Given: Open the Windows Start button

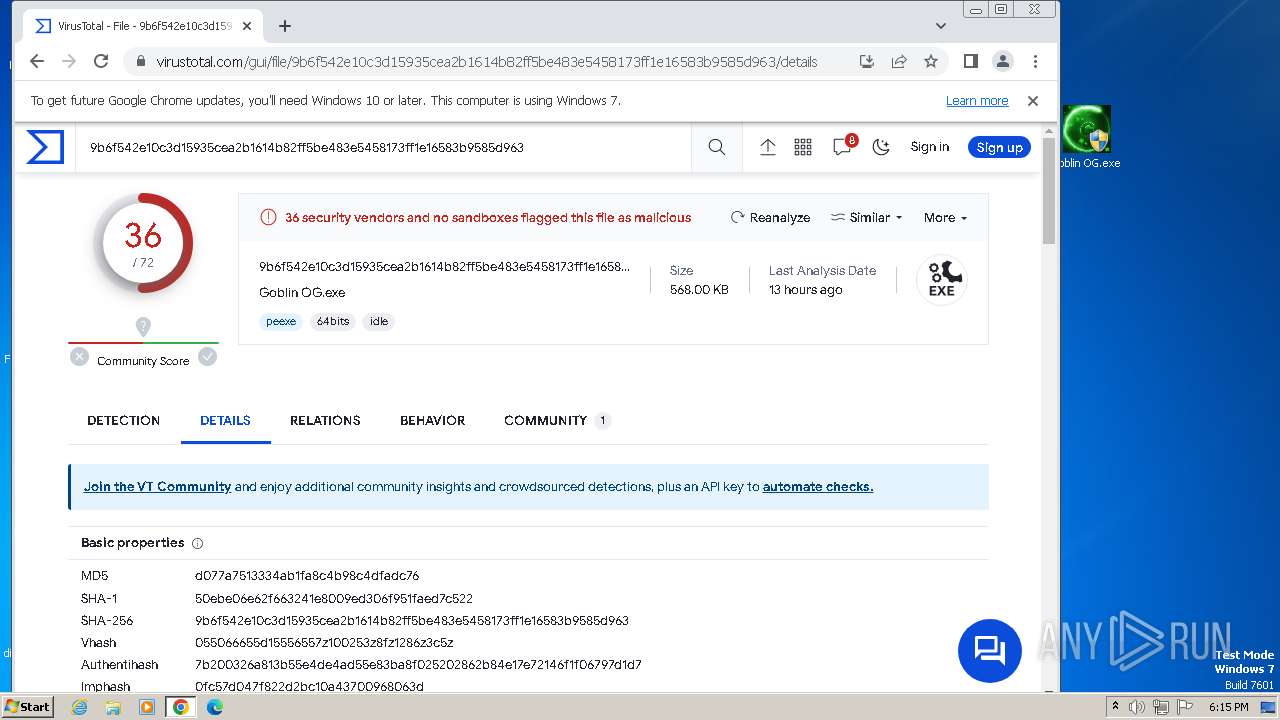Looking at the screenshot, I should (28, 706).
